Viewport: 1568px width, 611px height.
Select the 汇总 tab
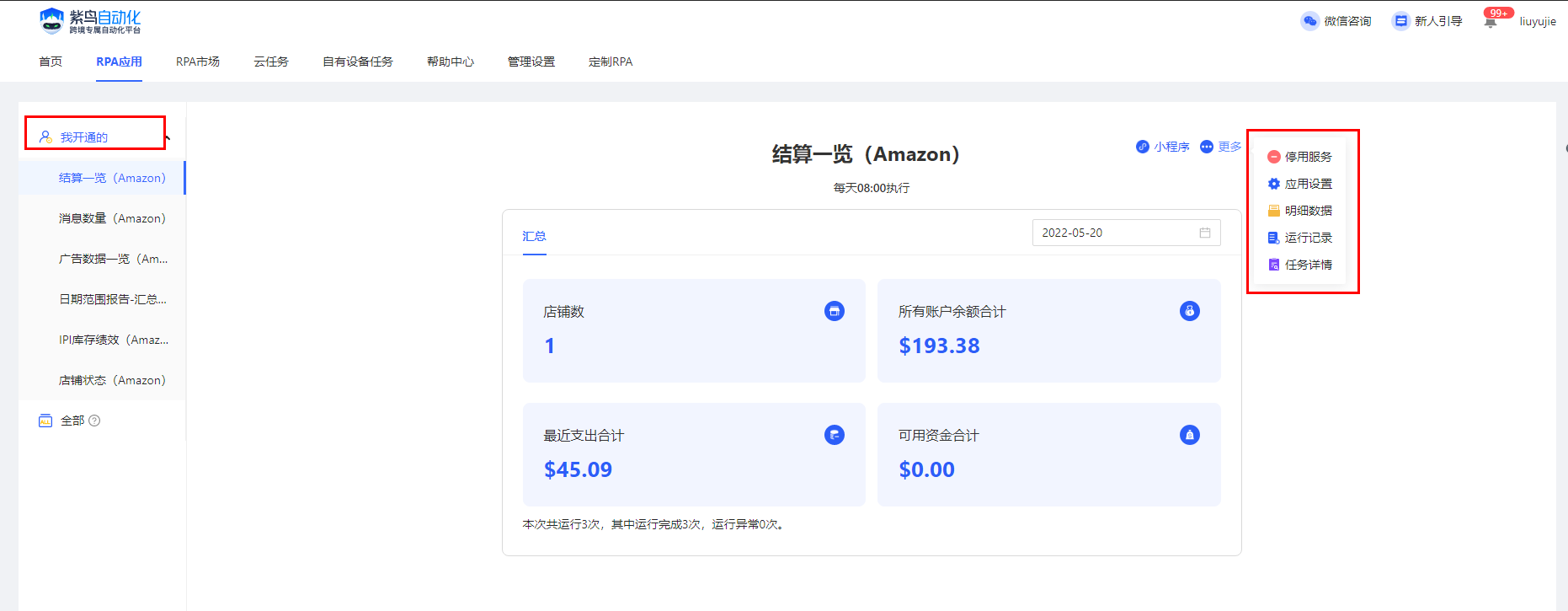tap(534, 236)
